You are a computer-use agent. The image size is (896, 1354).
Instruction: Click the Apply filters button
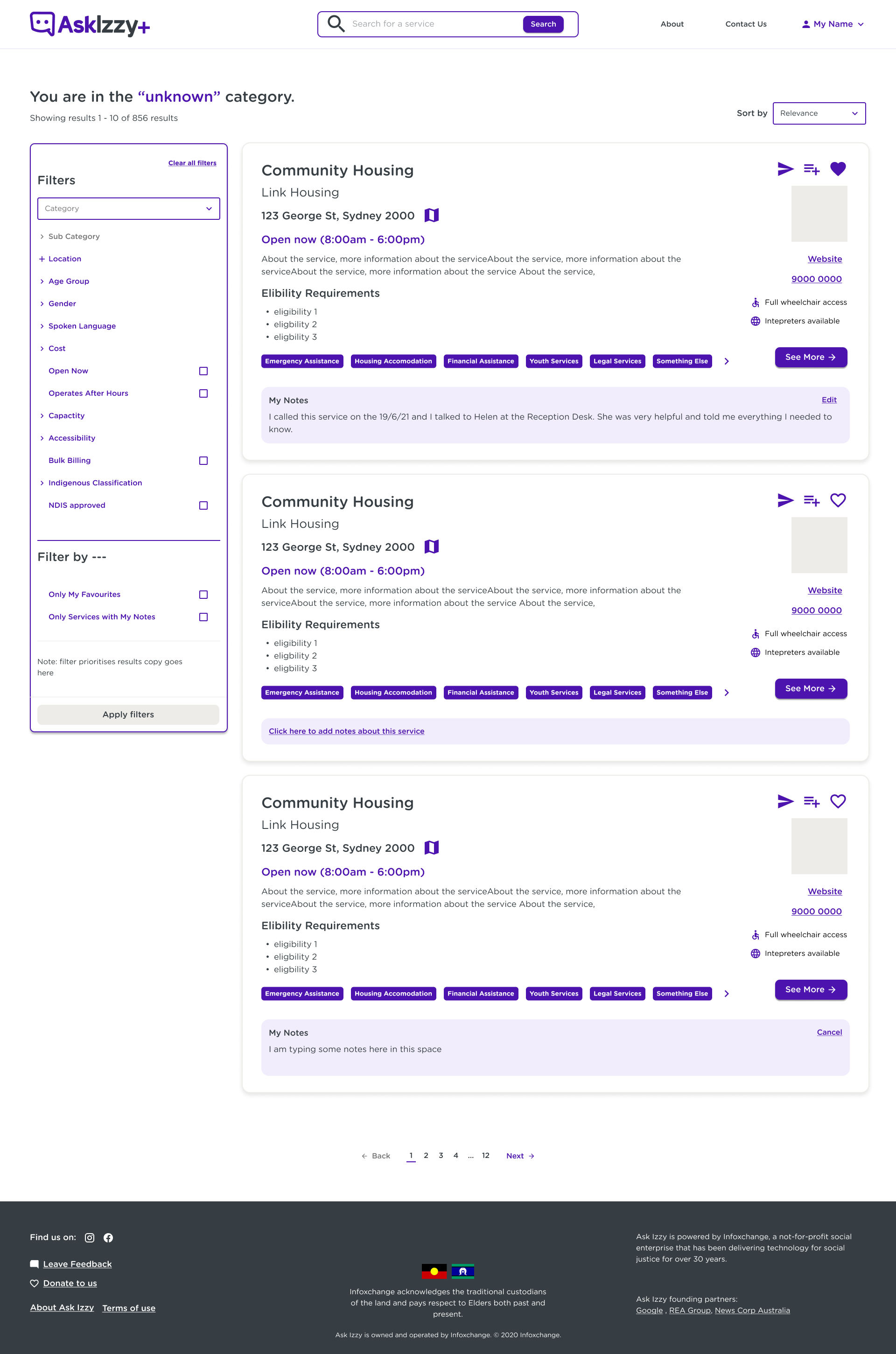(128, 715)
